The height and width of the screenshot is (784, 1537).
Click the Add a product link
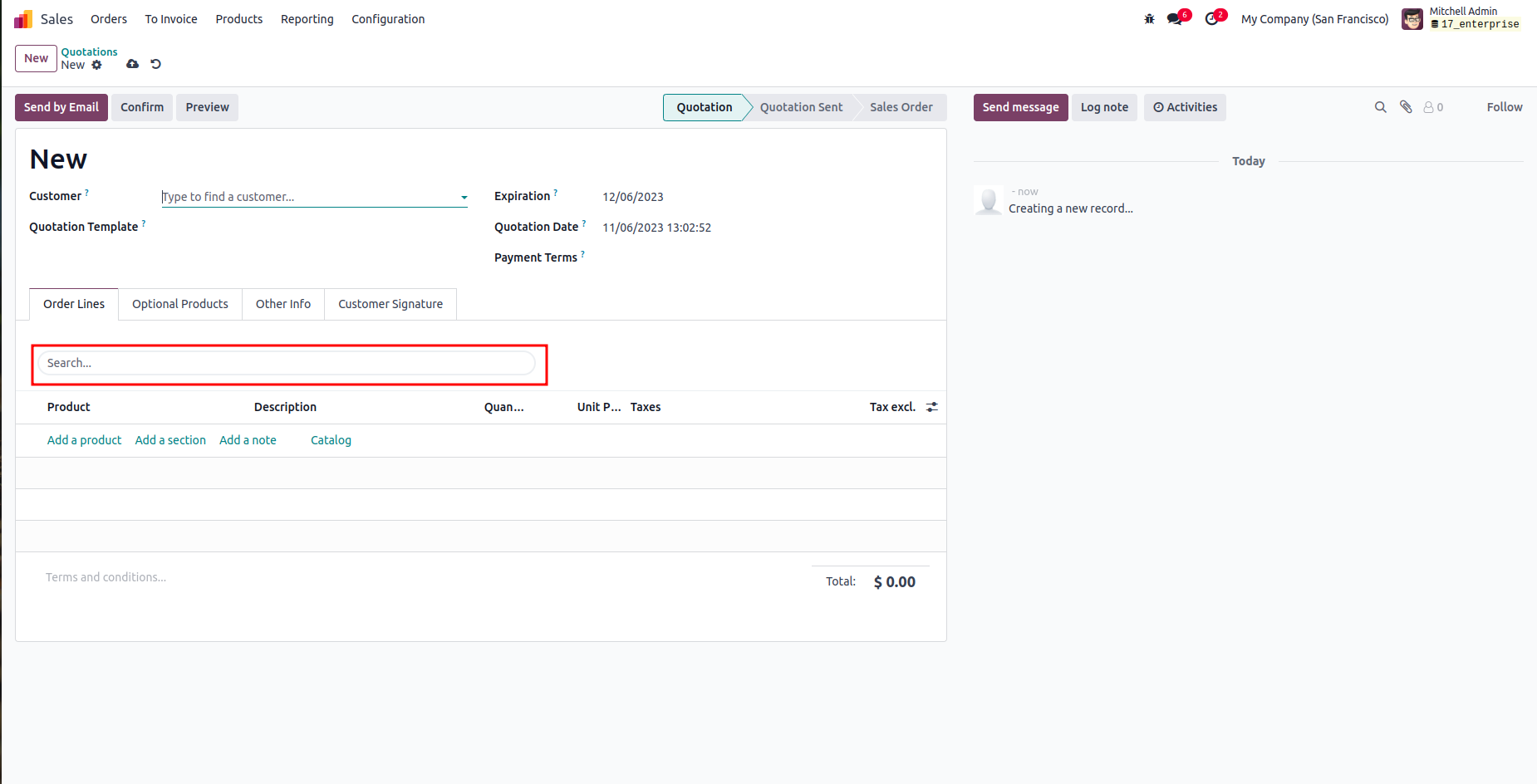pyautogui.click(x=84, y=440)
